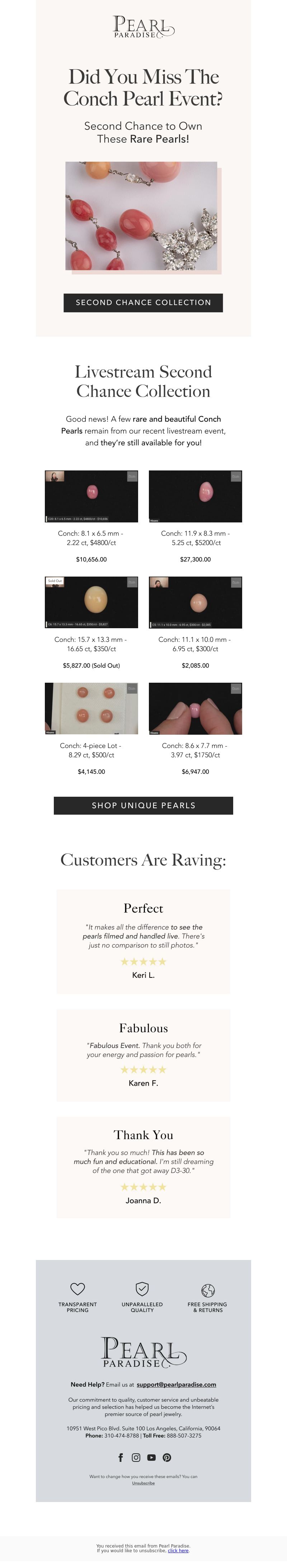
Task: Open the YouTube icon in footer
Action: coord(151,1457)
